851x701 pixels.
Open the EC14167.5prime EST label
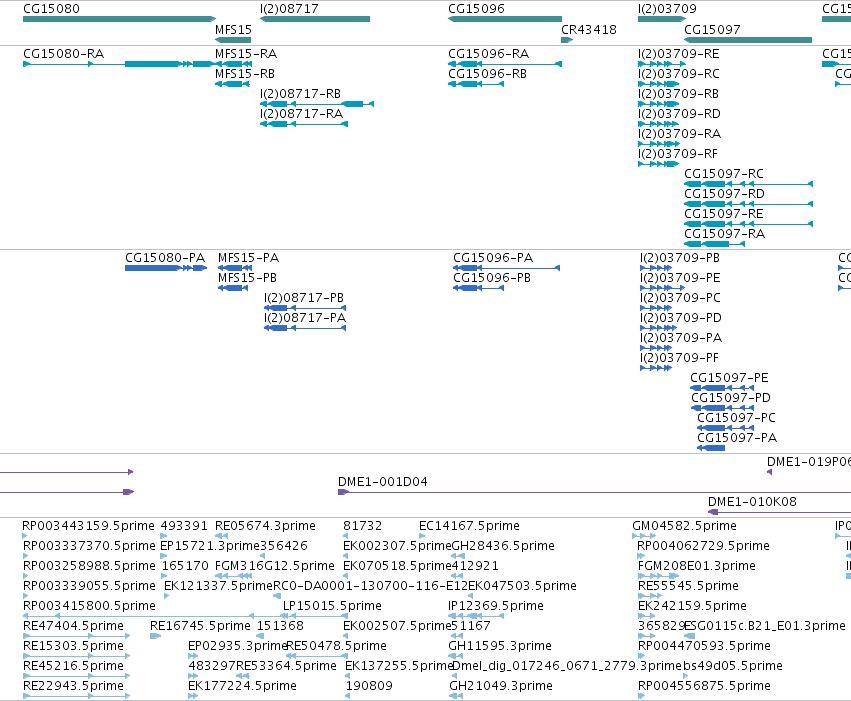(x=469, y=526)
